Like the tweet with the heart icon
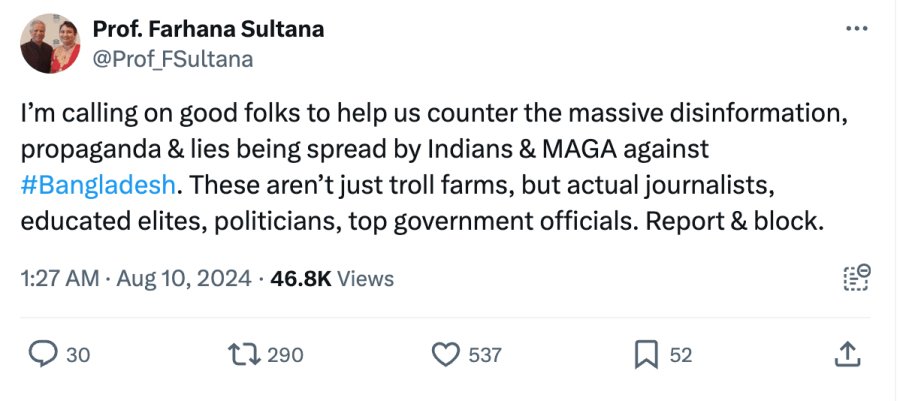The height and width of the screenshot is (401, 900). pyautogui.click(x=444, y=354)
